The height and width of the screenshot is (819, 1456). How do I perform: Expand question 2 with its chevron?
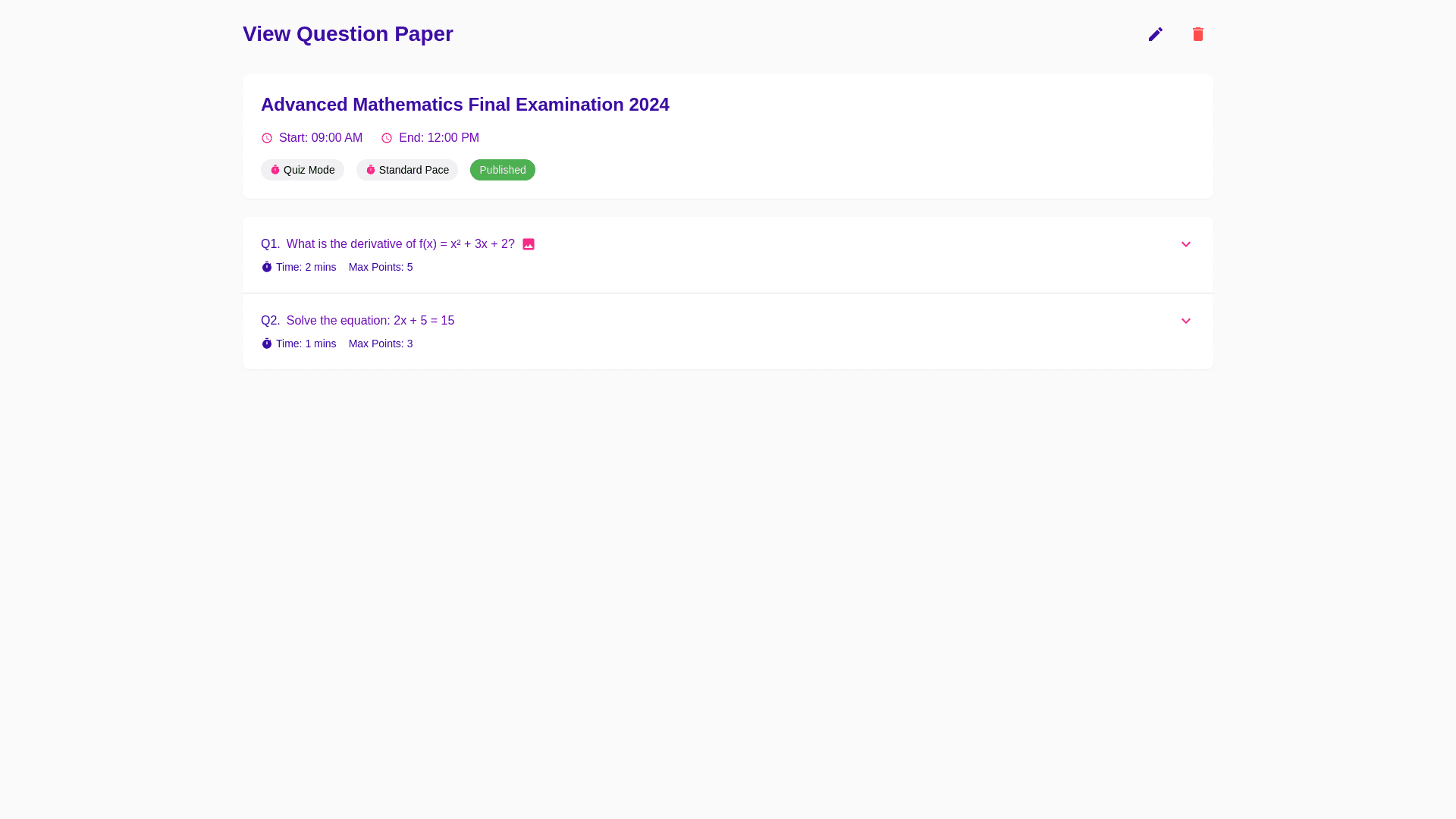[1185, 321]
